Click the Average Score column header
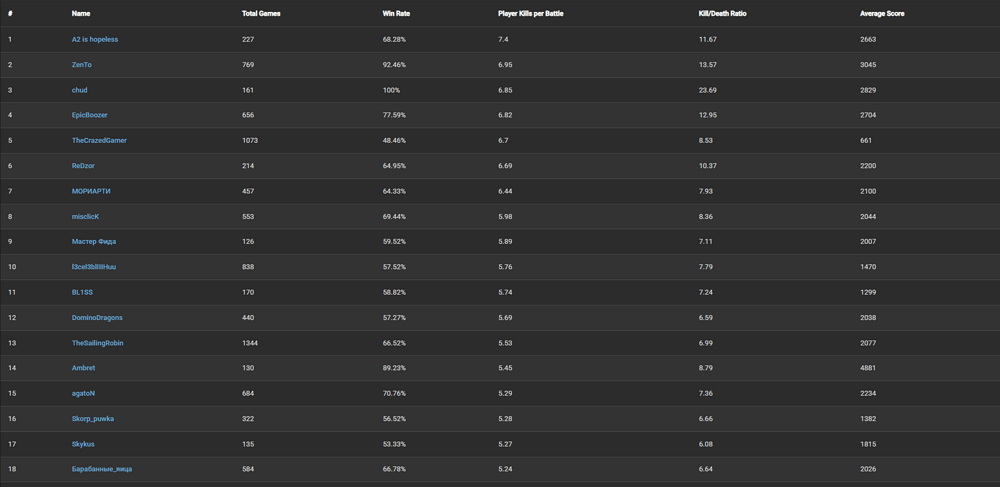Image resolution: width=1000 pixels, height=487 pixels. (x=882, y=14)
